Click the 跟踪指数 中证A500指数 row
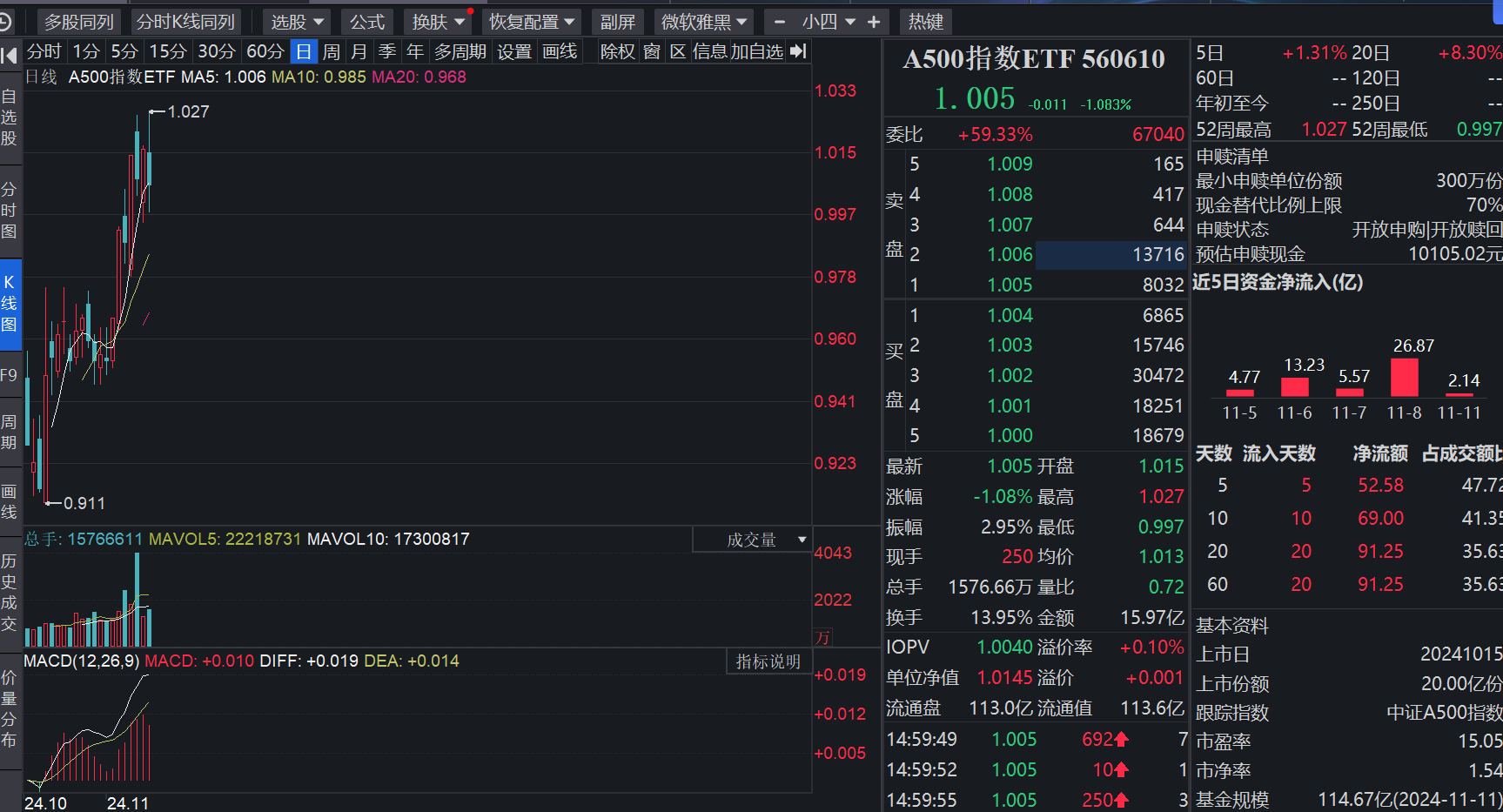This screenshot has height=812, width=1503. 1348,713
